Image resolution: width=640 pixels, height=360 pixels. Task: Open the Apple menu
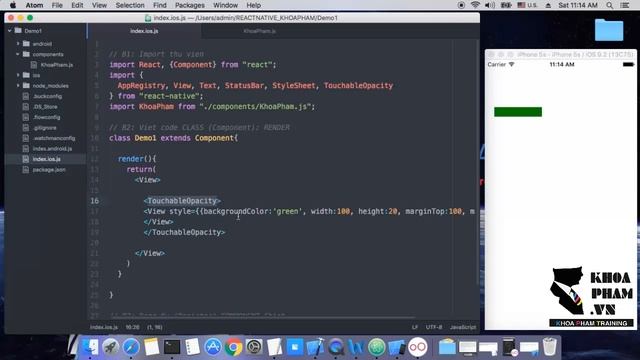13,5
